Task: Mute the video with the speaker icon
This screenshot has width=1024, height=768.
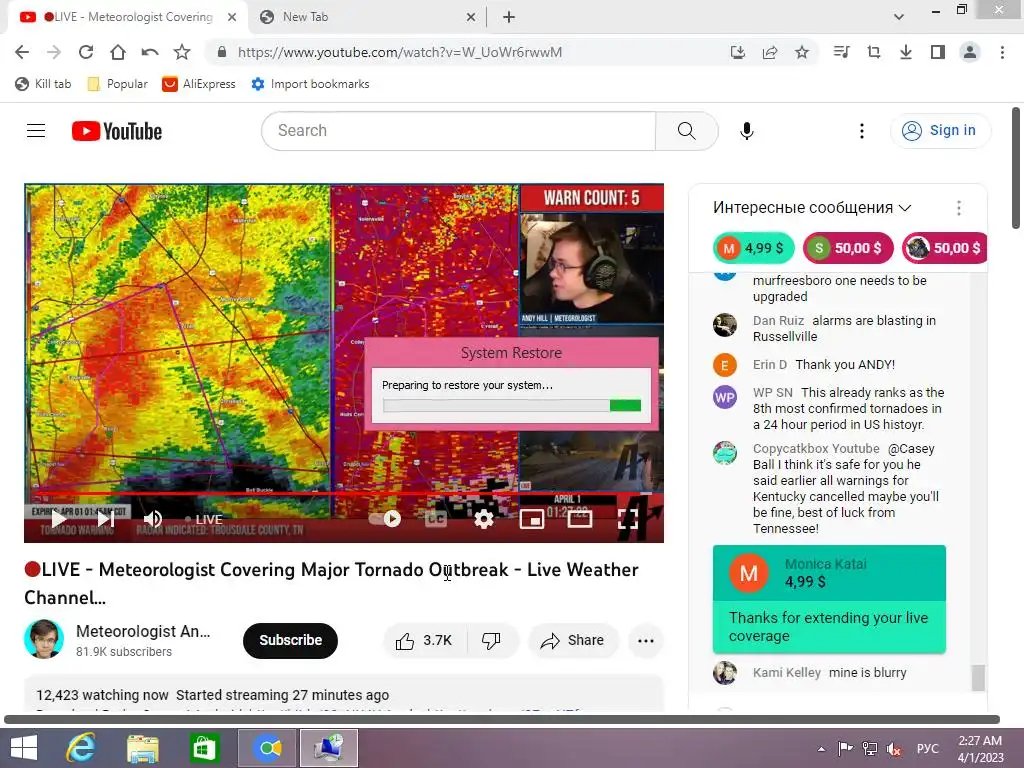Action: [x=152, y=519]
